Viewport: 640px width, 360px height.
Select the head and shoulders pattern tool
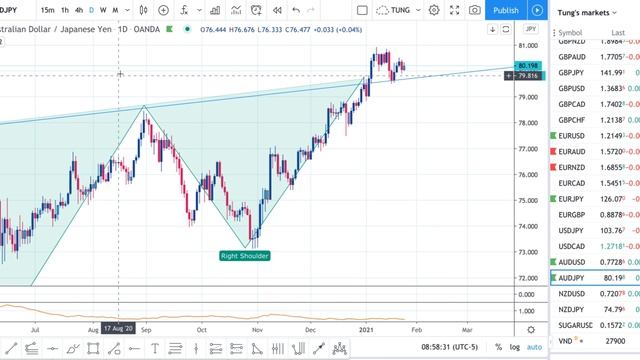point(339,348)
